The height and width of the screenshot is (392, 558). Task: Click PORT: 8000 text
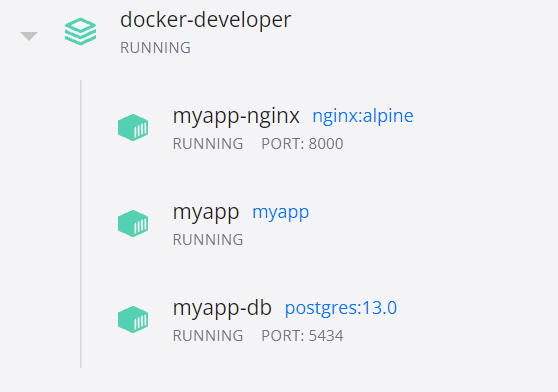point(302,144)
